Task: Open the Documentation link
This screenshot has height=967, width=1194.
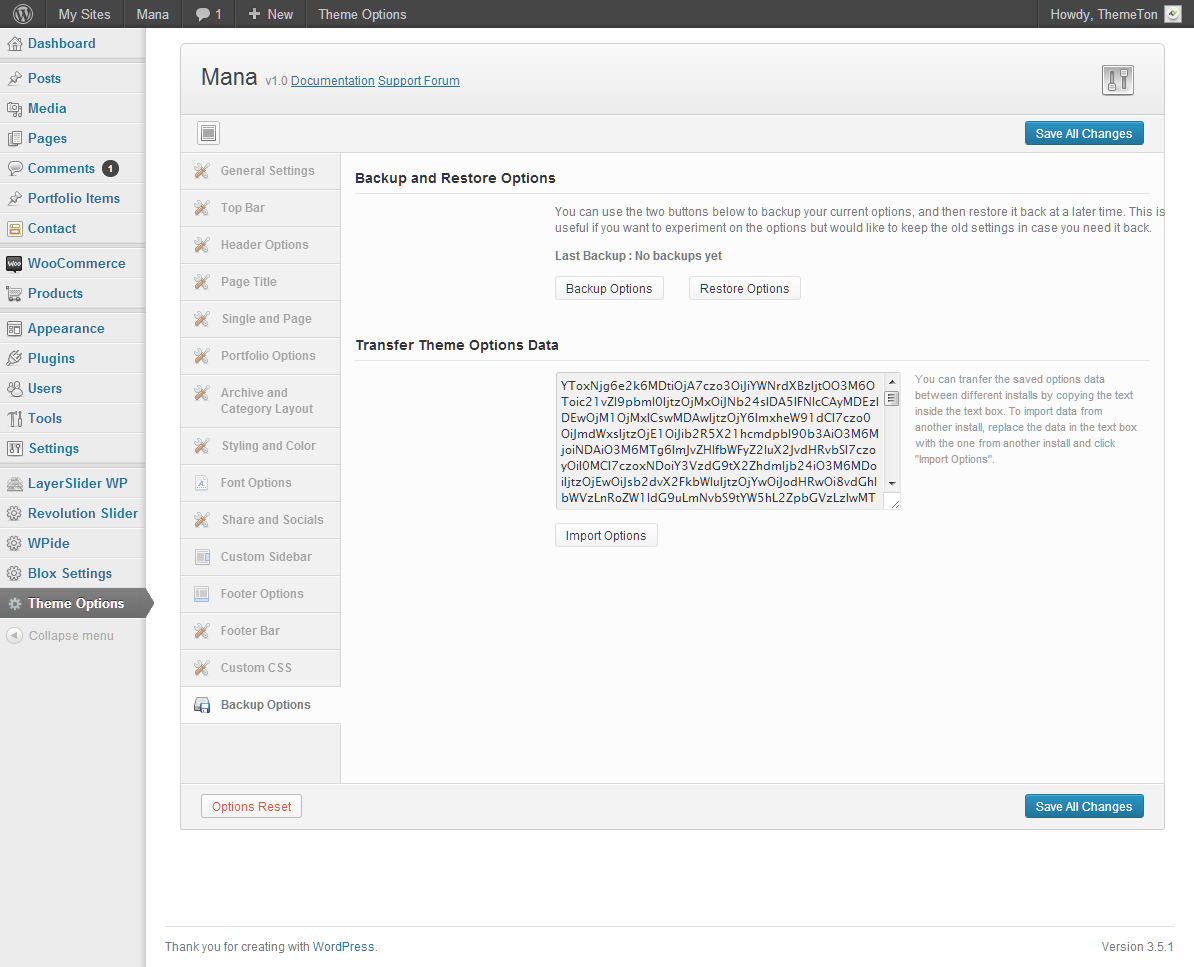Action: pyautogui.click(x=332, y=81)
